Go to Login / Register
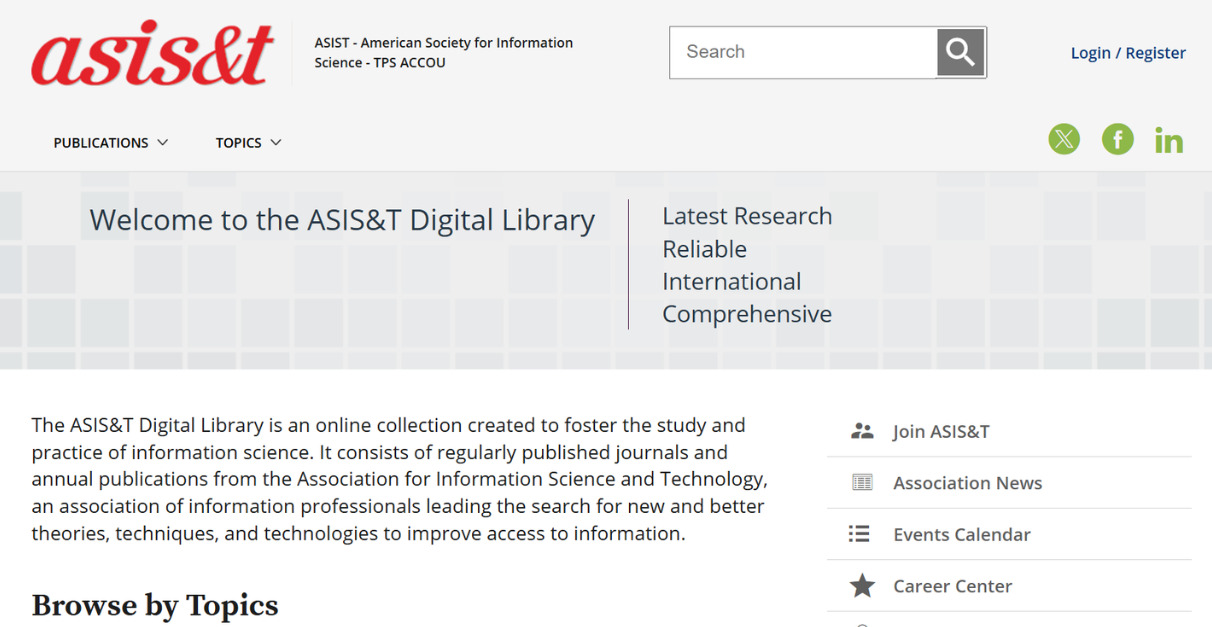 pyautogui.click(x=1127, y=53)
